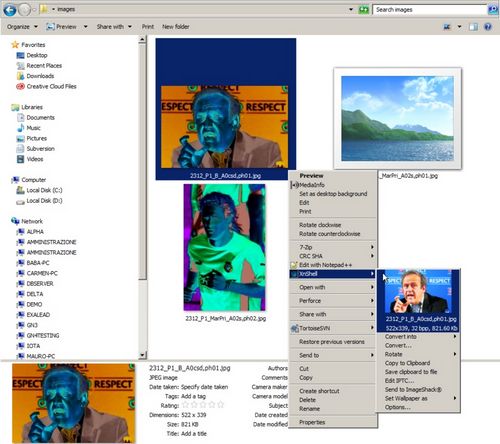Expand the Share with toolbar dropdown

pyautogui.click(x=114, y=27)
